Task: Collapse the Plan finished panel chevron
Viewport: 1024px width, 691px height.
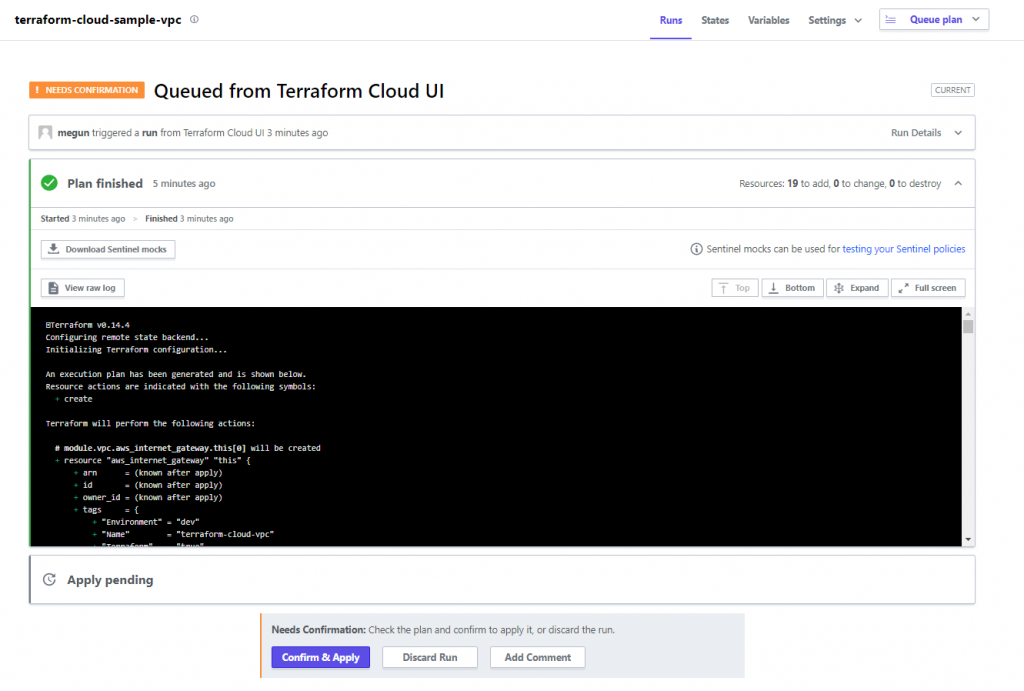Action: (x=958, y=184)
